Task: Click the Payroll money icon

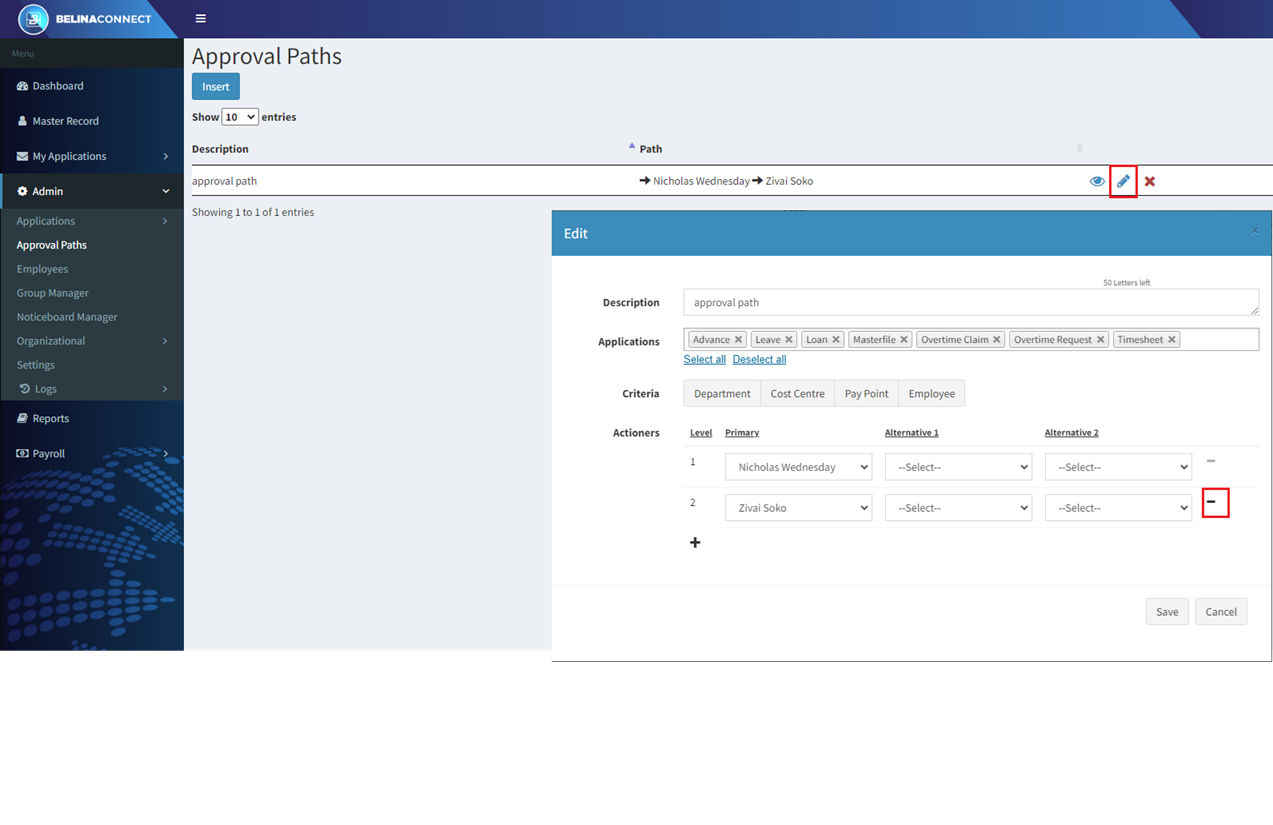Action: [x=22, y=454]
